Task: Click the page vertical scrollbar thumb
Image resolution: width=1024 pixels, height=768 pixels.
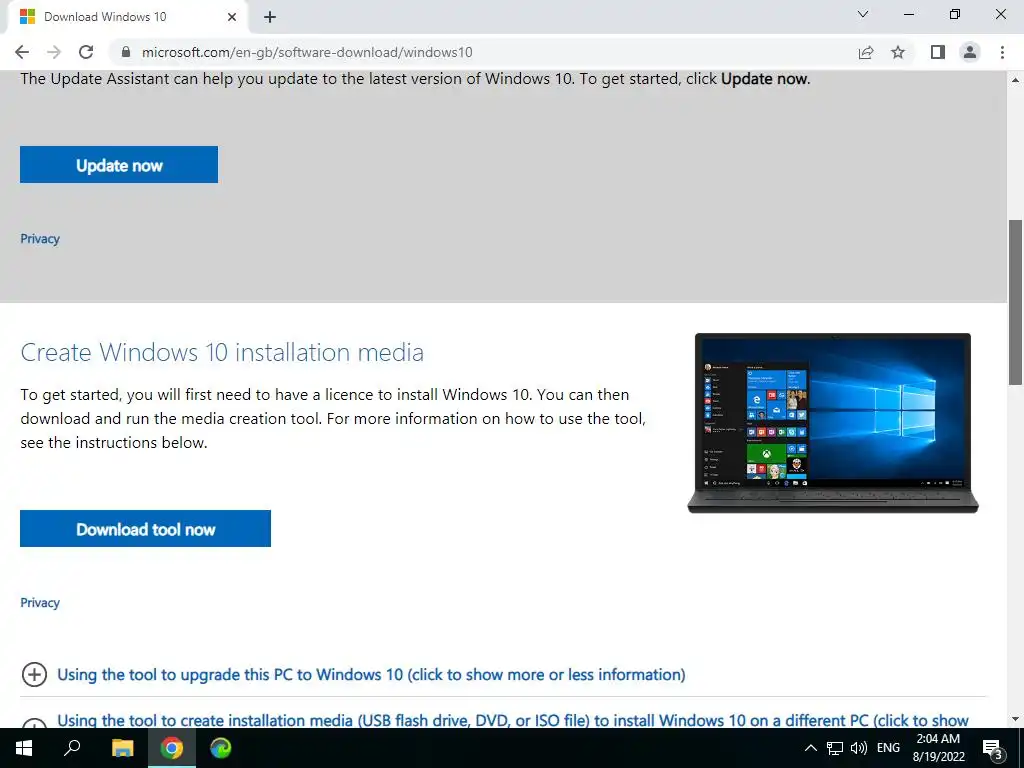Action: click(x=1015, y=302)
